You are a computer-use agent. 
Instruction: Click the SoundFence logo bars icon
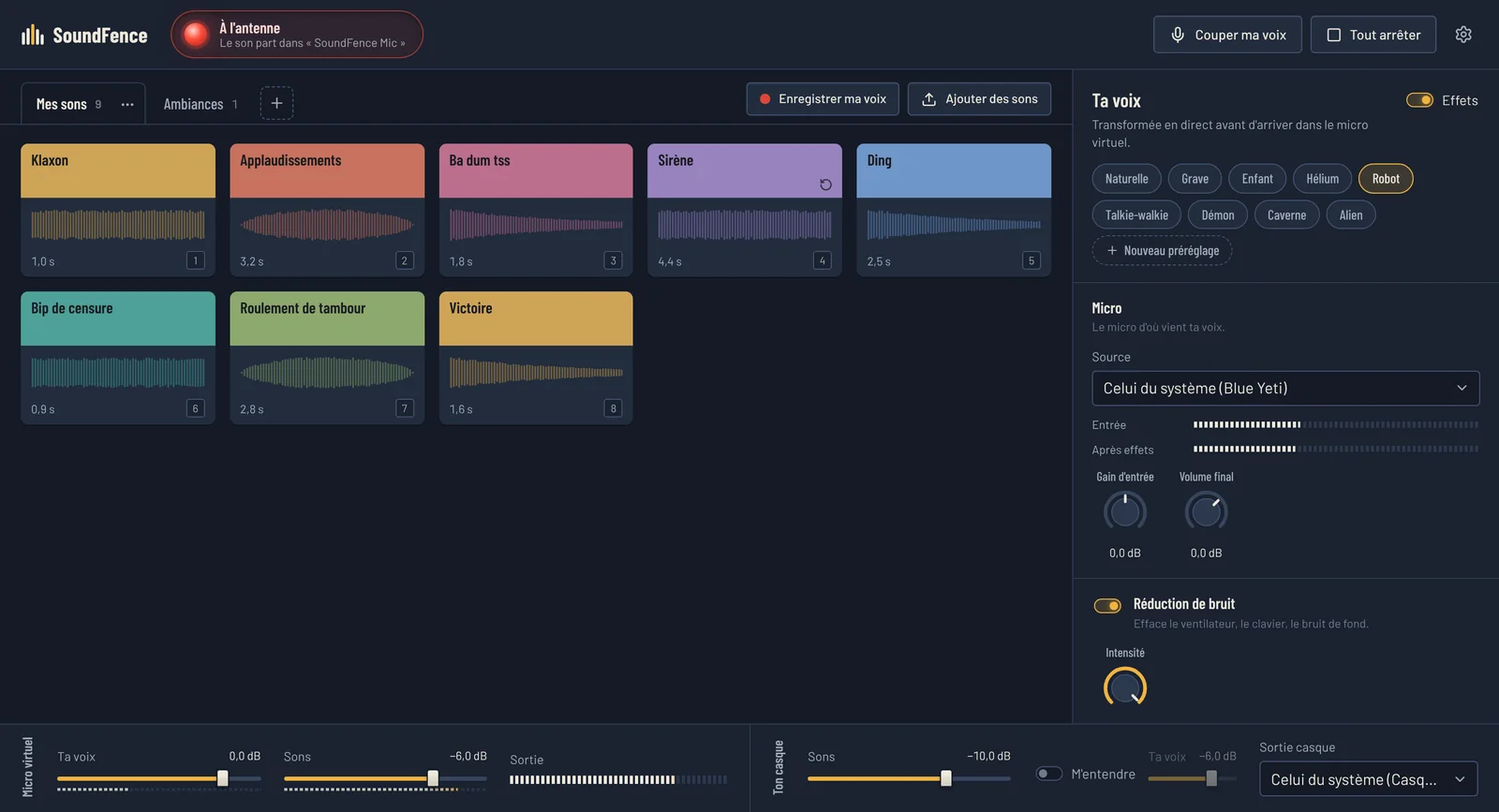tap(33, 35)
